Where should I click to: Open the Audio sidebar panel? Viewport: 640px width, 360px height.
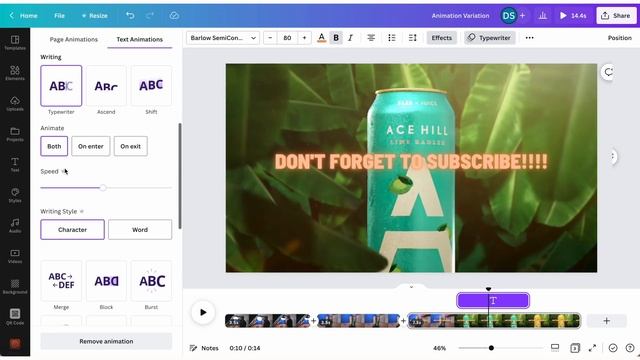15,225
